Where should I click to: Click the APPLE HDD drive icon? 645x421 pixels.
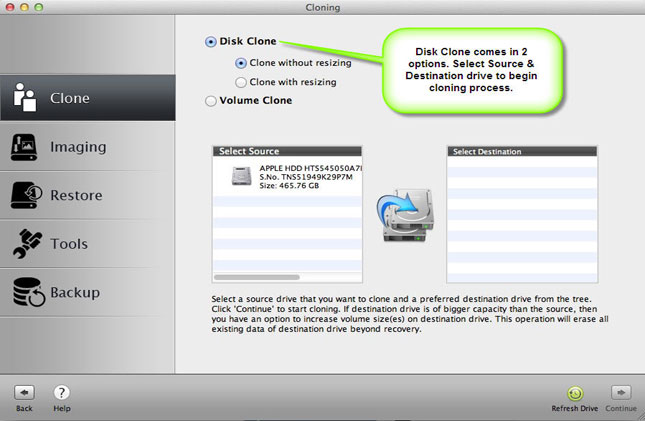(x=241, y=176)
